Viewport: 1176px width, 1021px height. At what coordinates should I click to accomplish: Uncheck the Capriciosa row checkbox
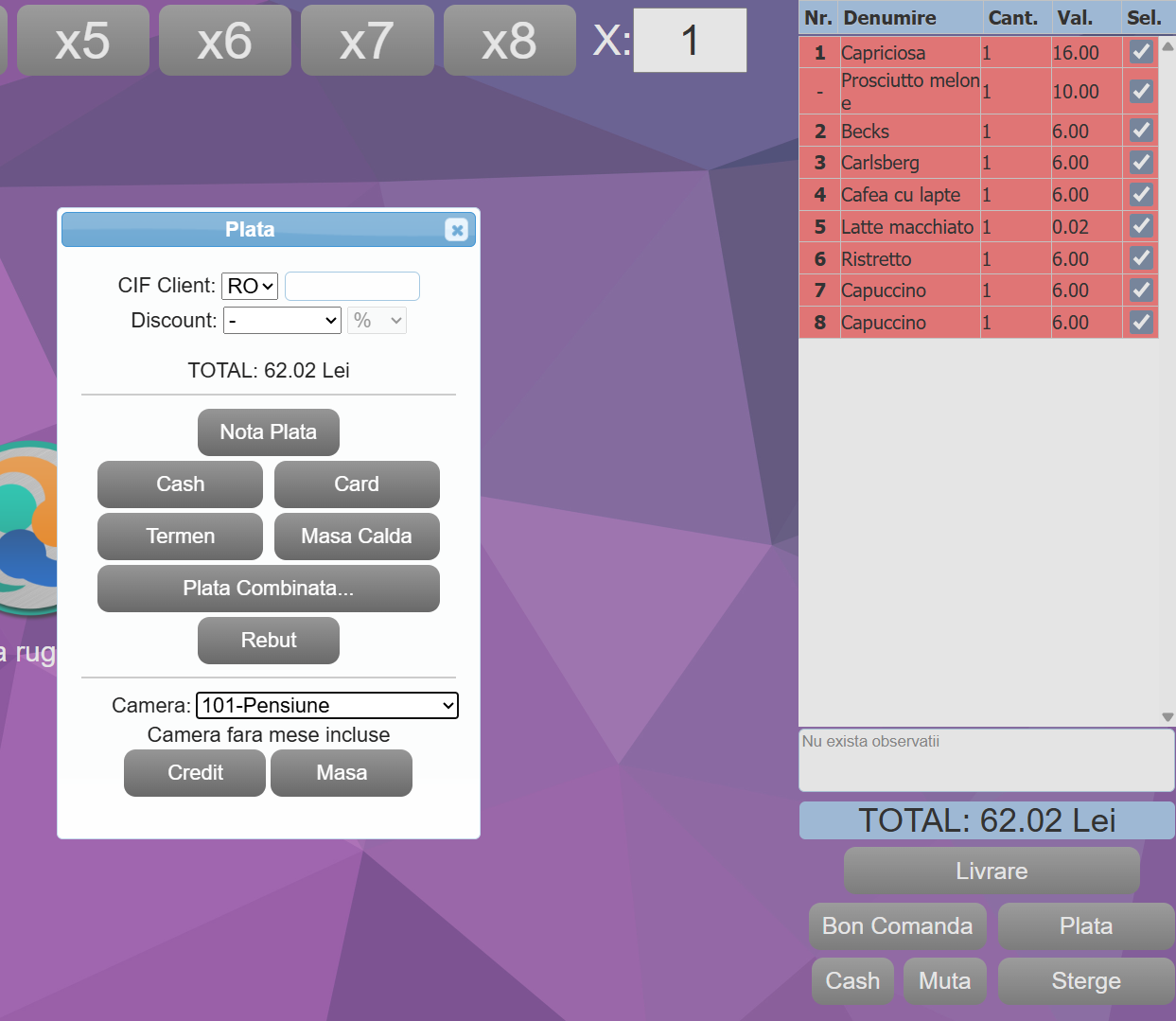[x=1140, y=52]
